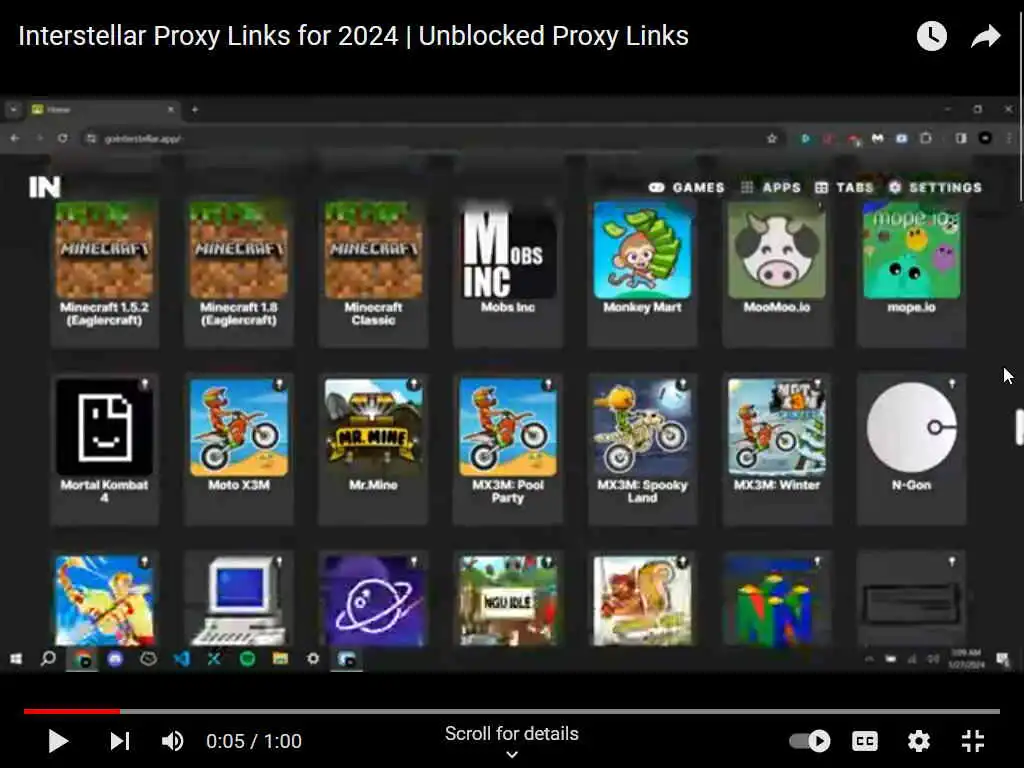Open the NGU Idle game tile
The width and height of the screenshot is (1024, 768).
click(508, 600)
